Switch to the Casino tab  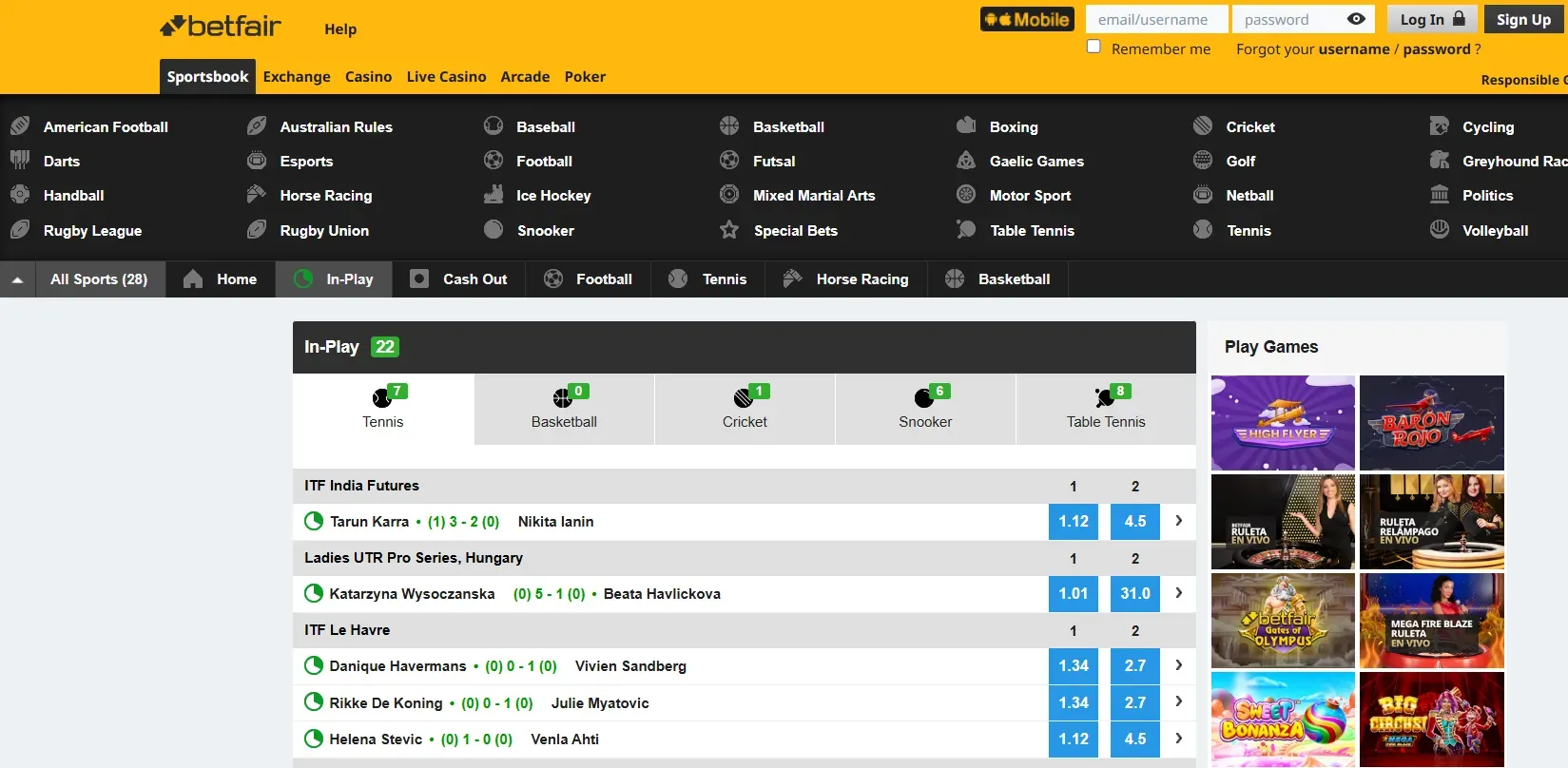tap(368, 77)
